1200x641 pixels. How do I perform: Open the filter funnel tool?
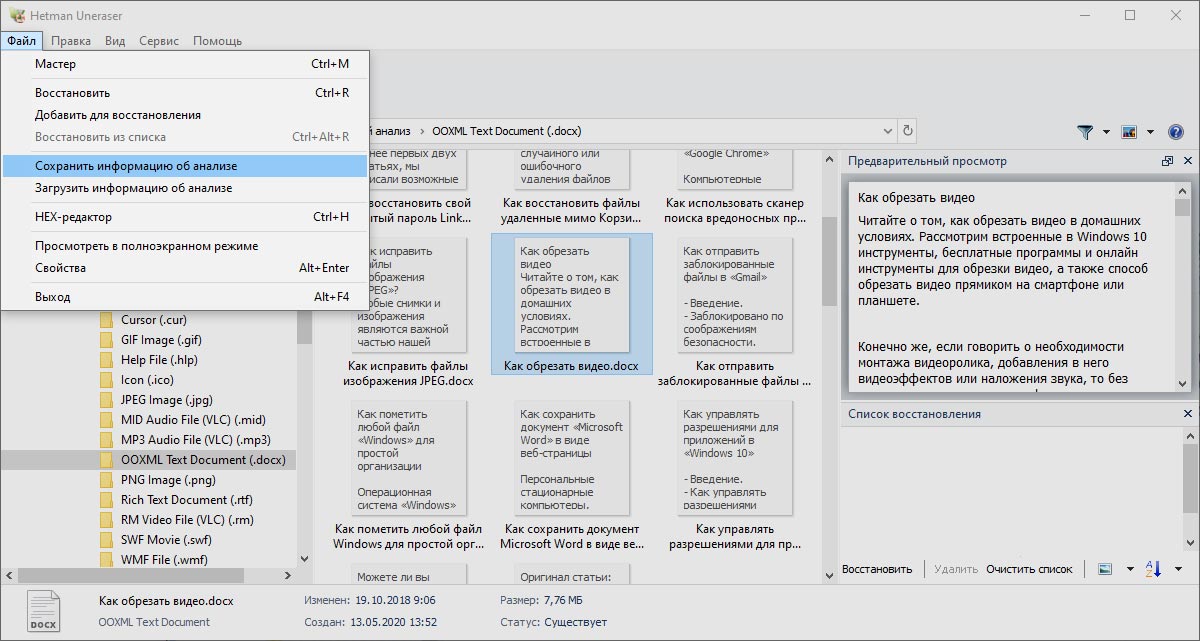(x=1085, y=132)
